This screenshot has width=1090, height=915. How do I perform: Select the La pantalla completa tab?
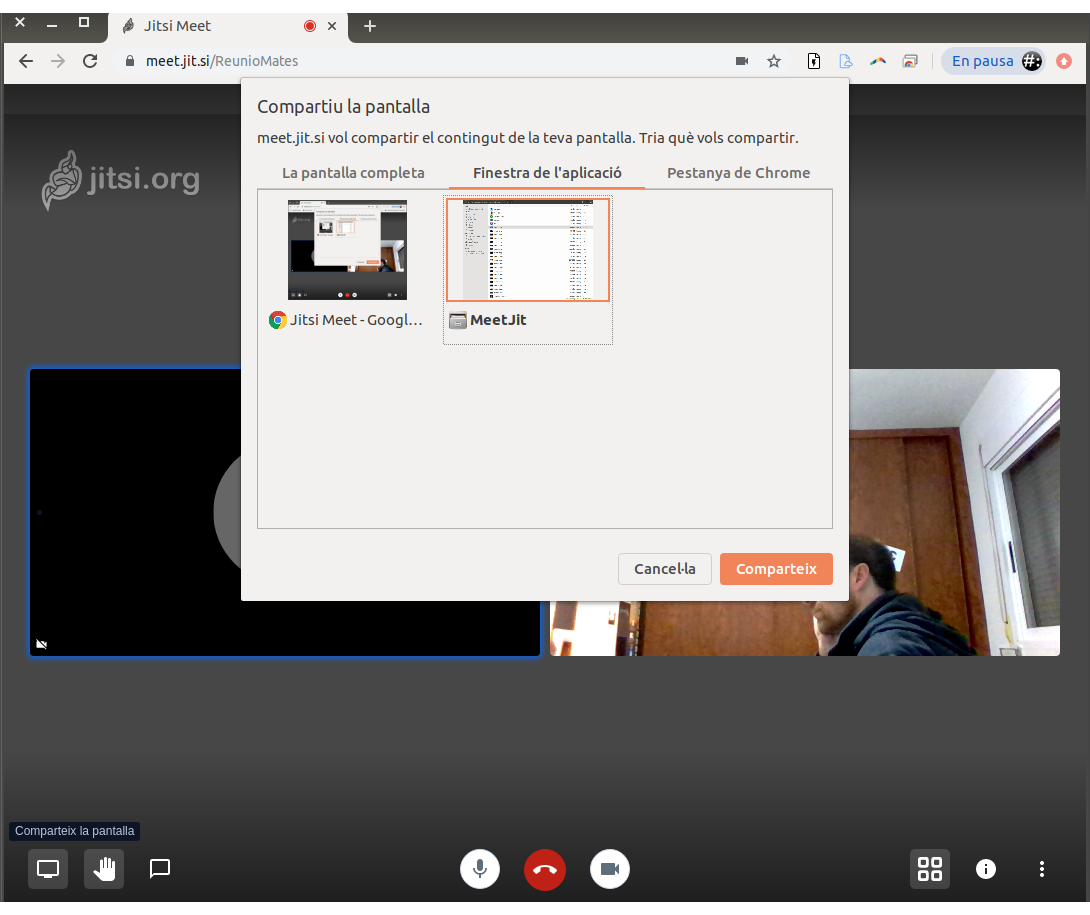(353, 173)
